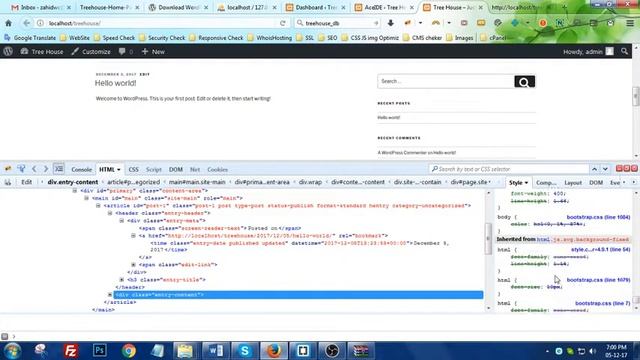The width and height of the screenshot is (640, 360).
Task: Click the break on mutate icon near Edit
Action: (x=8, y=182)
